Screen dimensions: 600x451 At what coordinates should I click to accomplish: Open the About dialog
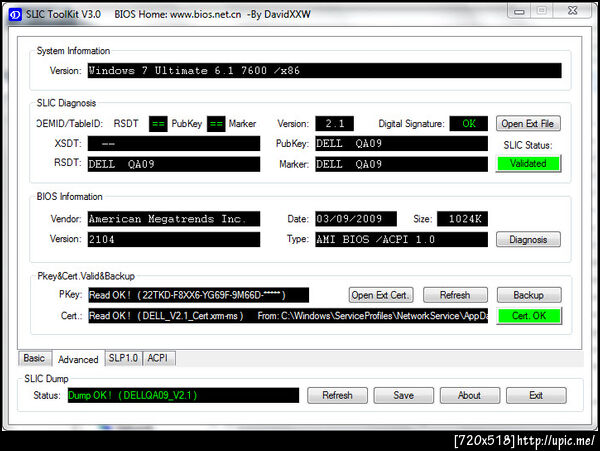tap(470, 395)
